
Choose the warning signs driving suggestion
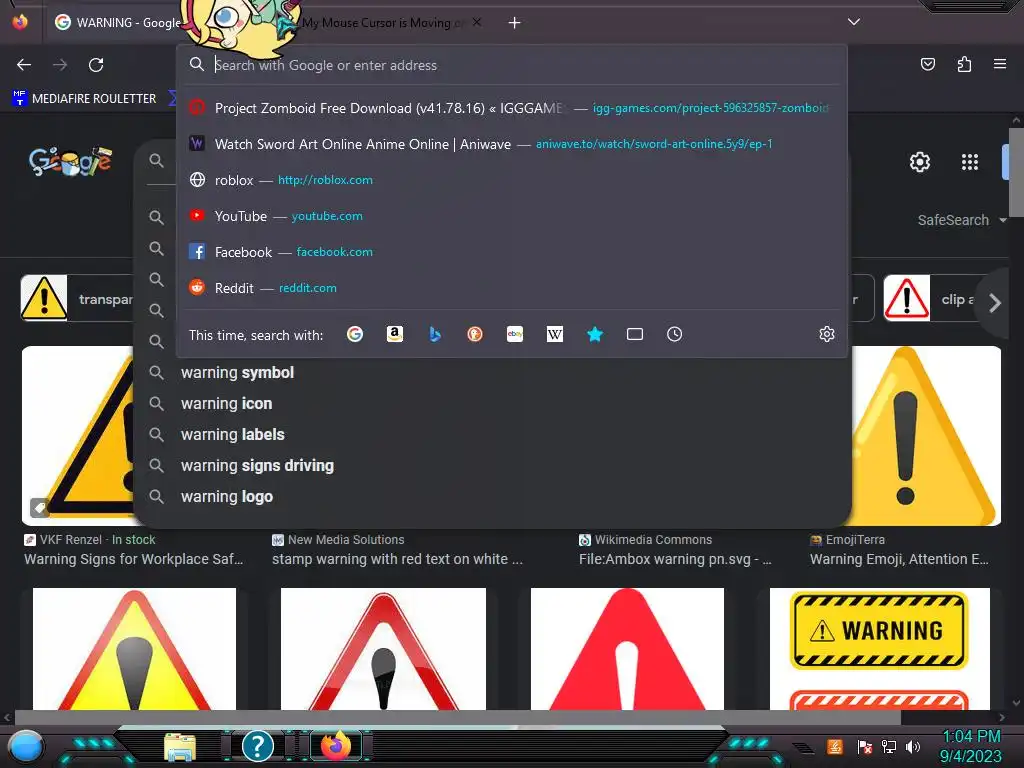point(257,466)
